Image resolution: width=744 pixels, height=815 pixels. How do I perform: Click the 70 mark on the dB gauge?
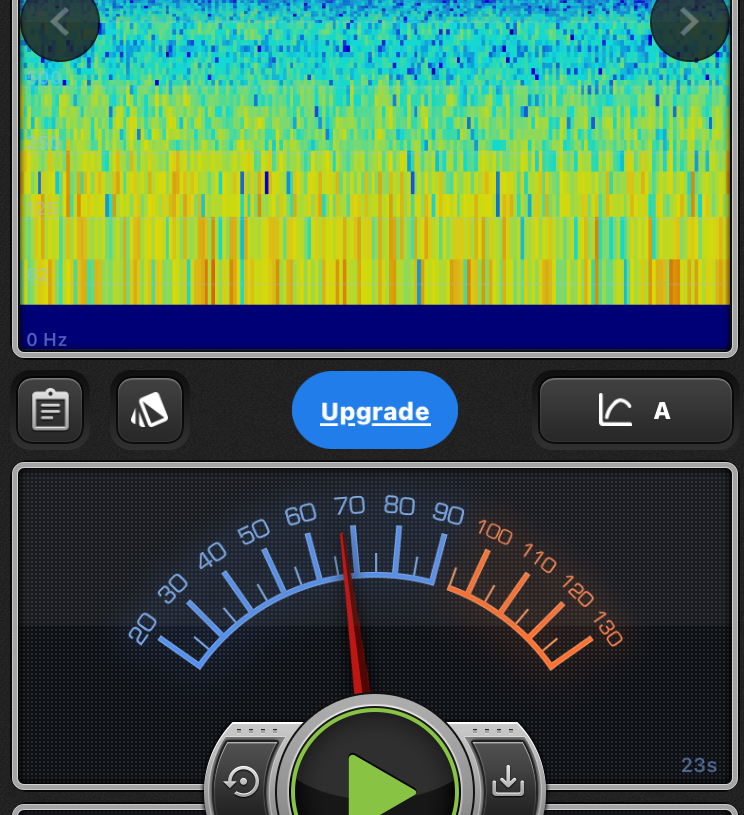point(349,505)
